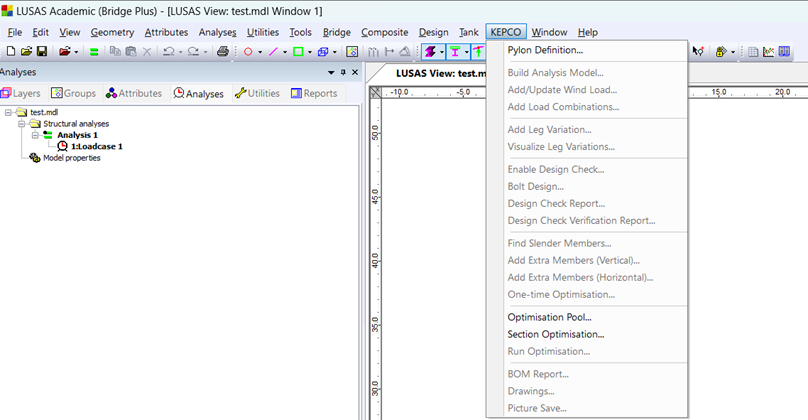Collapse the Analysis 1 node
The height and width of the screenshot is (420, 808).
[34, 135]
